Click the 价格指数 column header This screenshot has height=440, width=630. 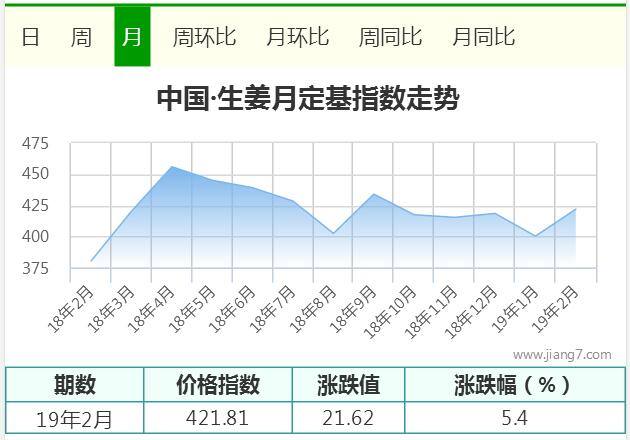click(218, 385)
